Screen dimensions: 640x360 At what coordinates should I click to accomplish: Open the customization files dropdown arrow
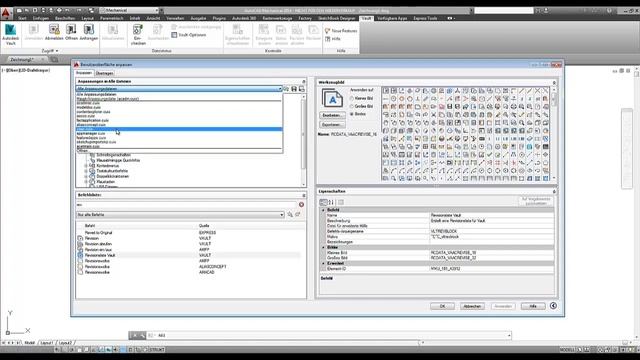click(x=280, y=89)
